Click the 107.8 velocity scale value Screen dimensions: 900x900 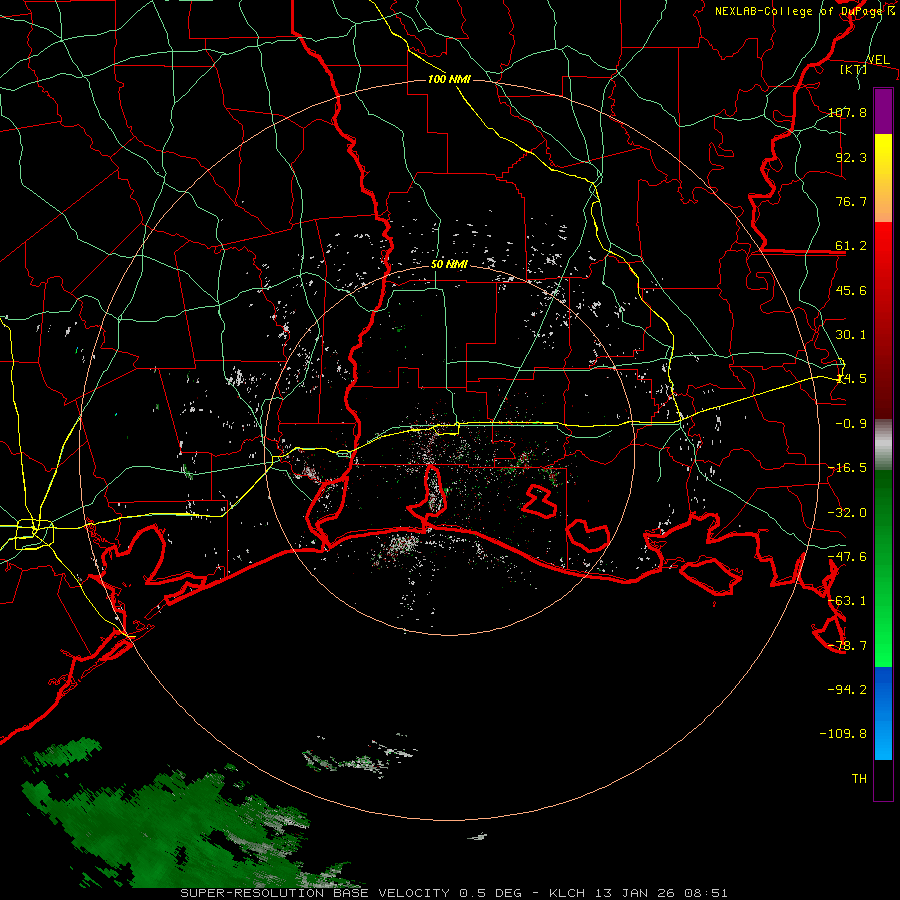click(x=847, y=112)
